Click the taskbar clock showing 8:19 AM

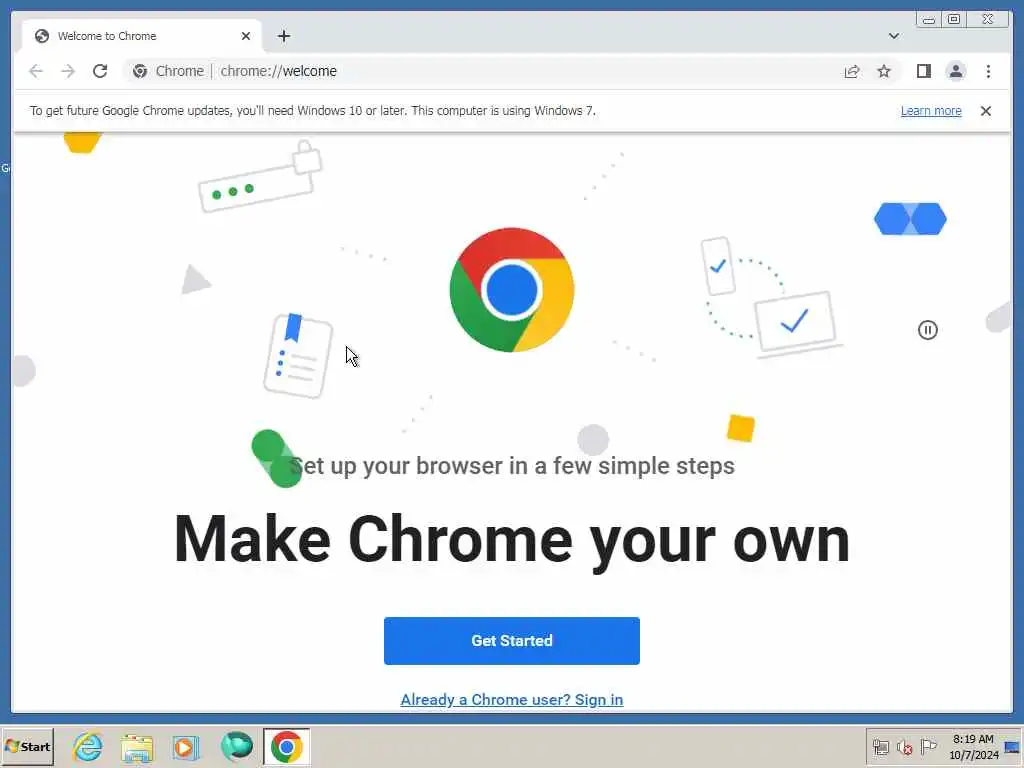click(x=974, y=747)
